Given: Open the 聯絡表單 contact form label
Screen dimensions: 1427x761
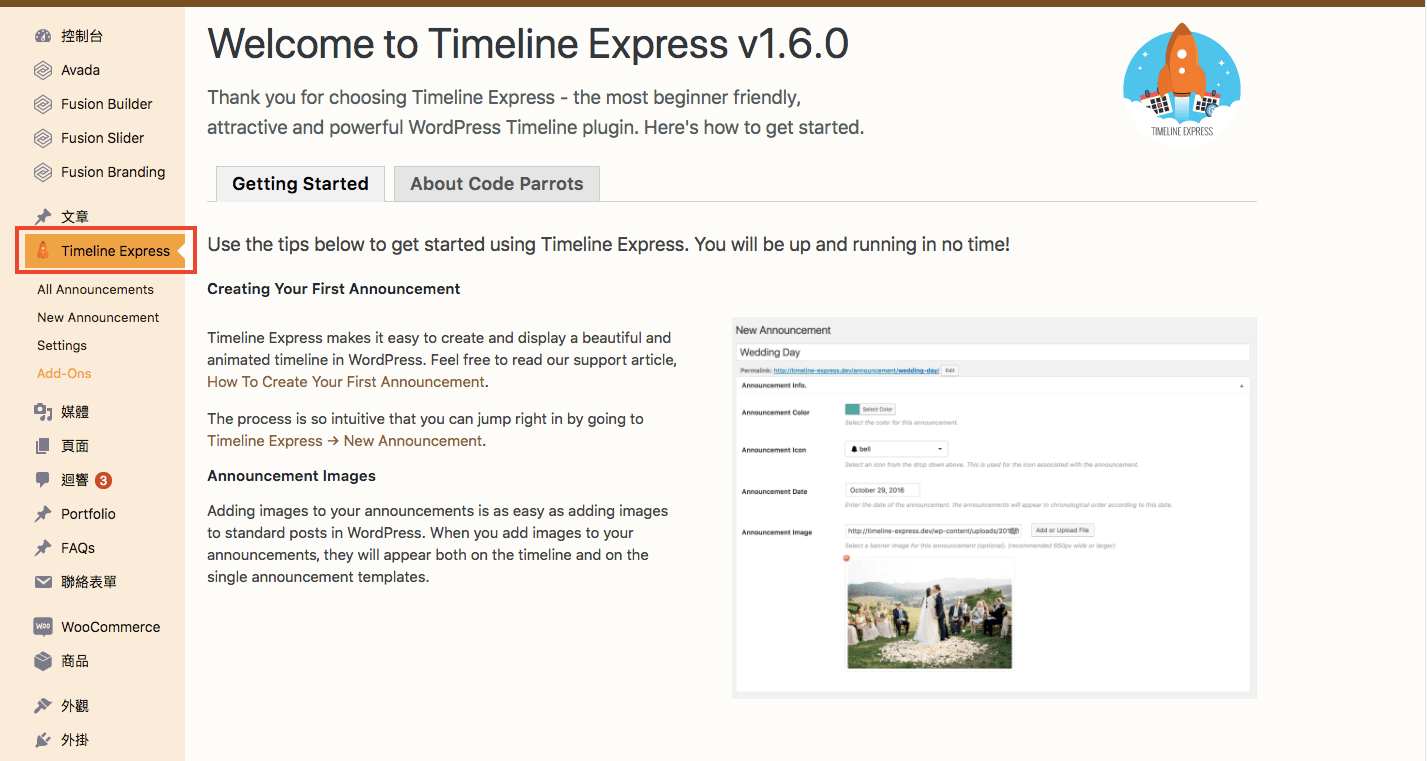Looking at the screenshot, I should [89, 582].
